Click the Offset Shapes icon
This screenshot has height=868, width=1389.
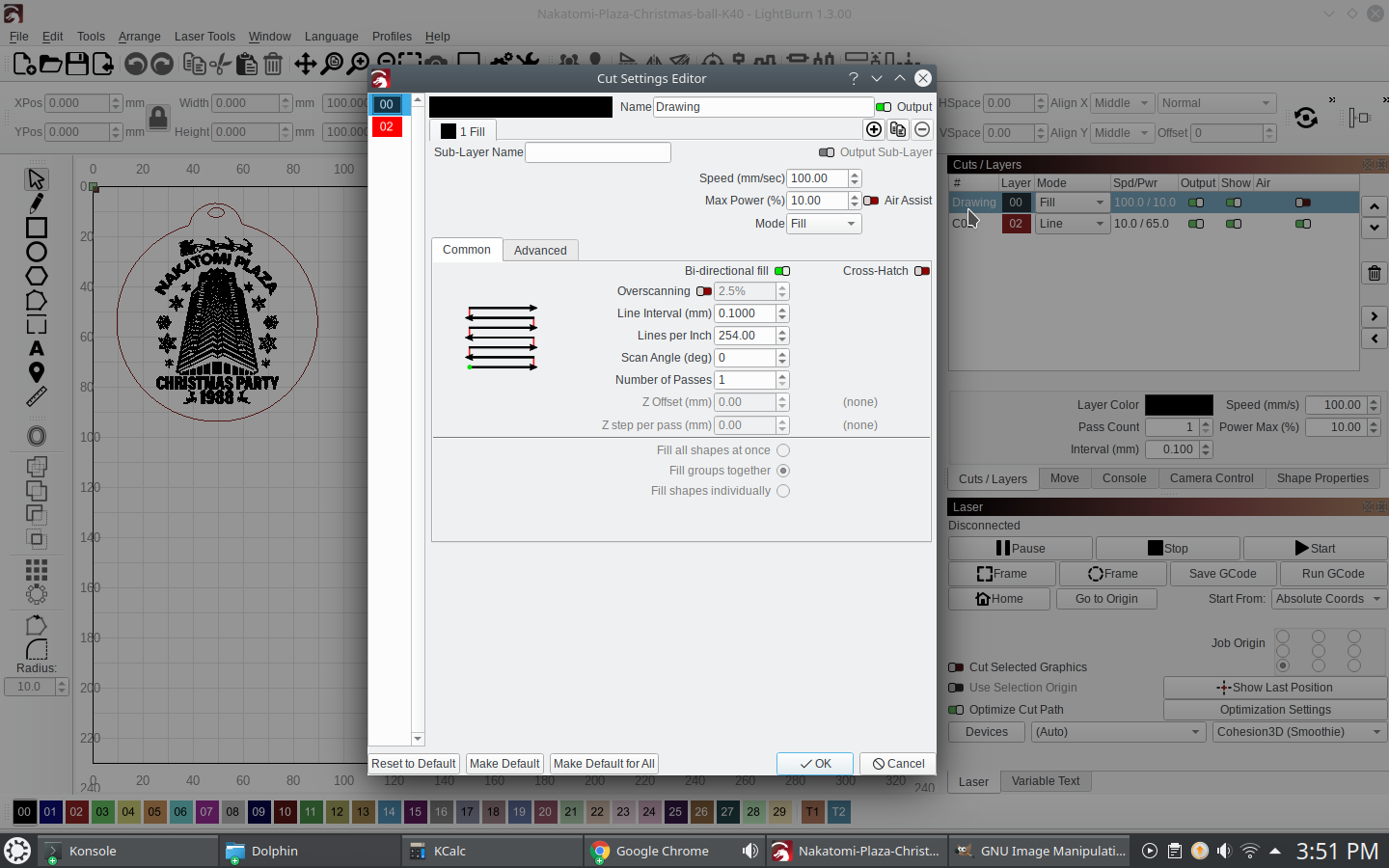click(x=37, y=436)
